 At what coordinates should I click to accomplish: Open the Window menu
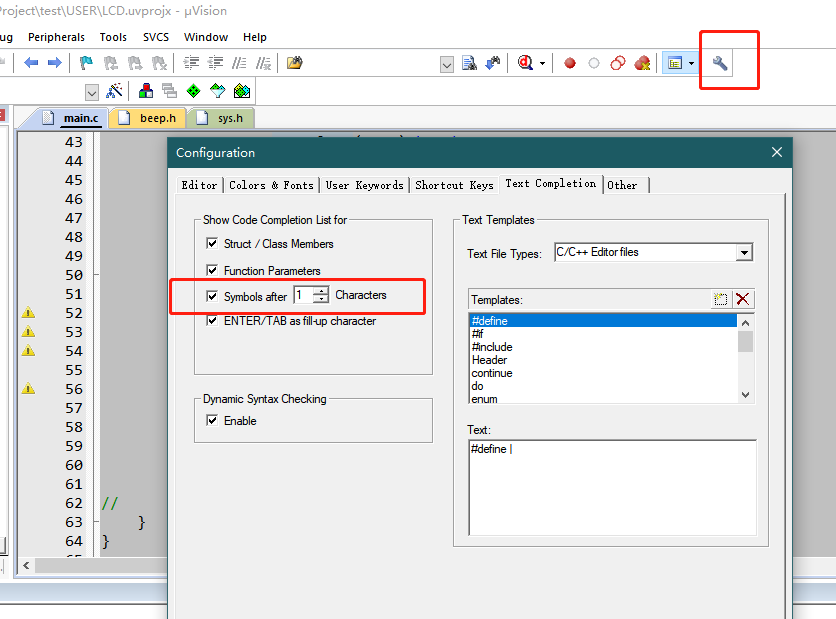[206, 37]
